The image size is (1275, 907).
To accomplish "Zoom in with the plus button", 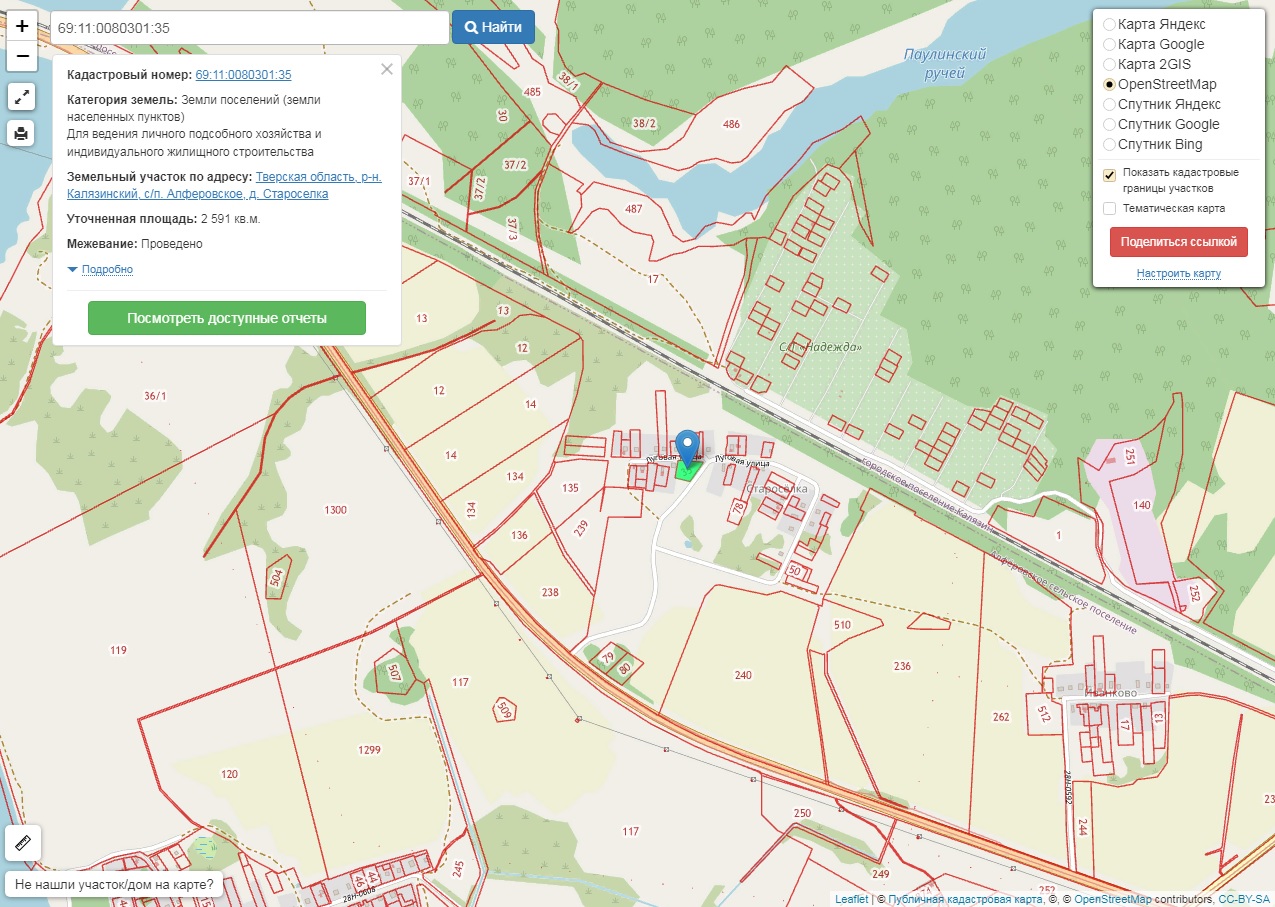I will click(22, 27).
